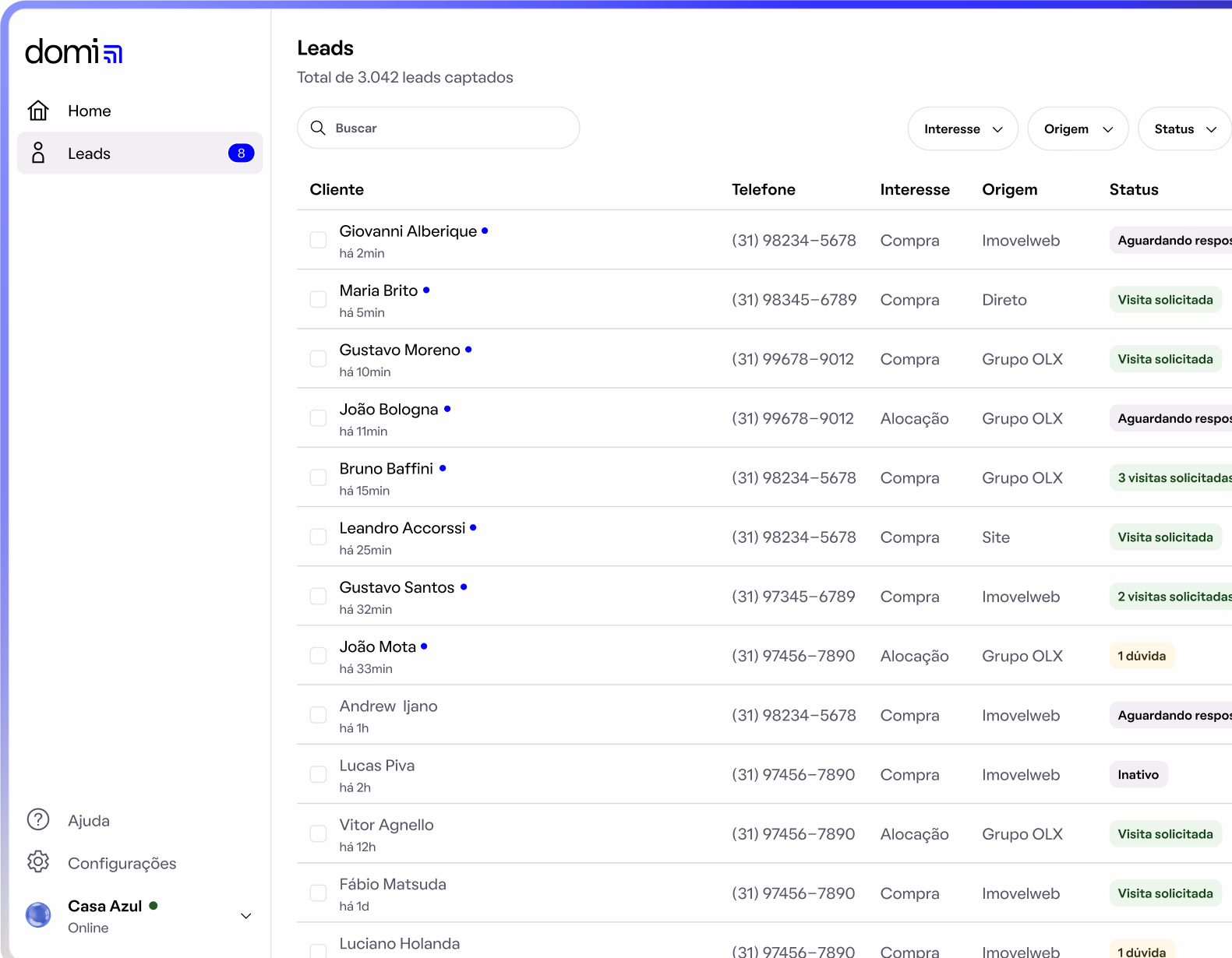Select the checkbox for Lucas Piva
The image size is (1232, 958).
point(318,774)
